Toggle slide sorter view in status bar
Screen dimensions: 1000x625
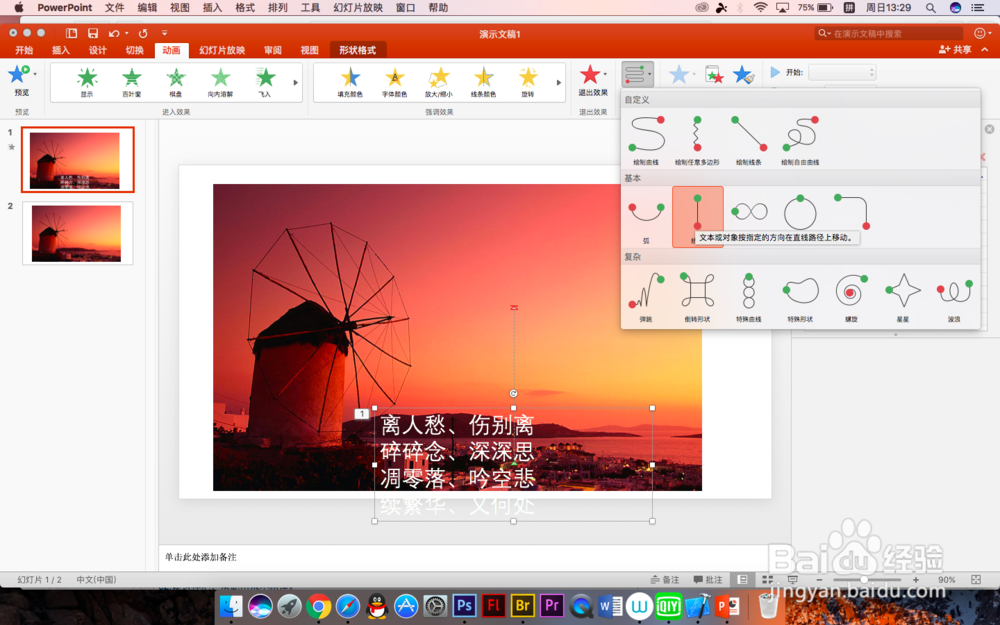pyautogui.click(x=767, y=580)
